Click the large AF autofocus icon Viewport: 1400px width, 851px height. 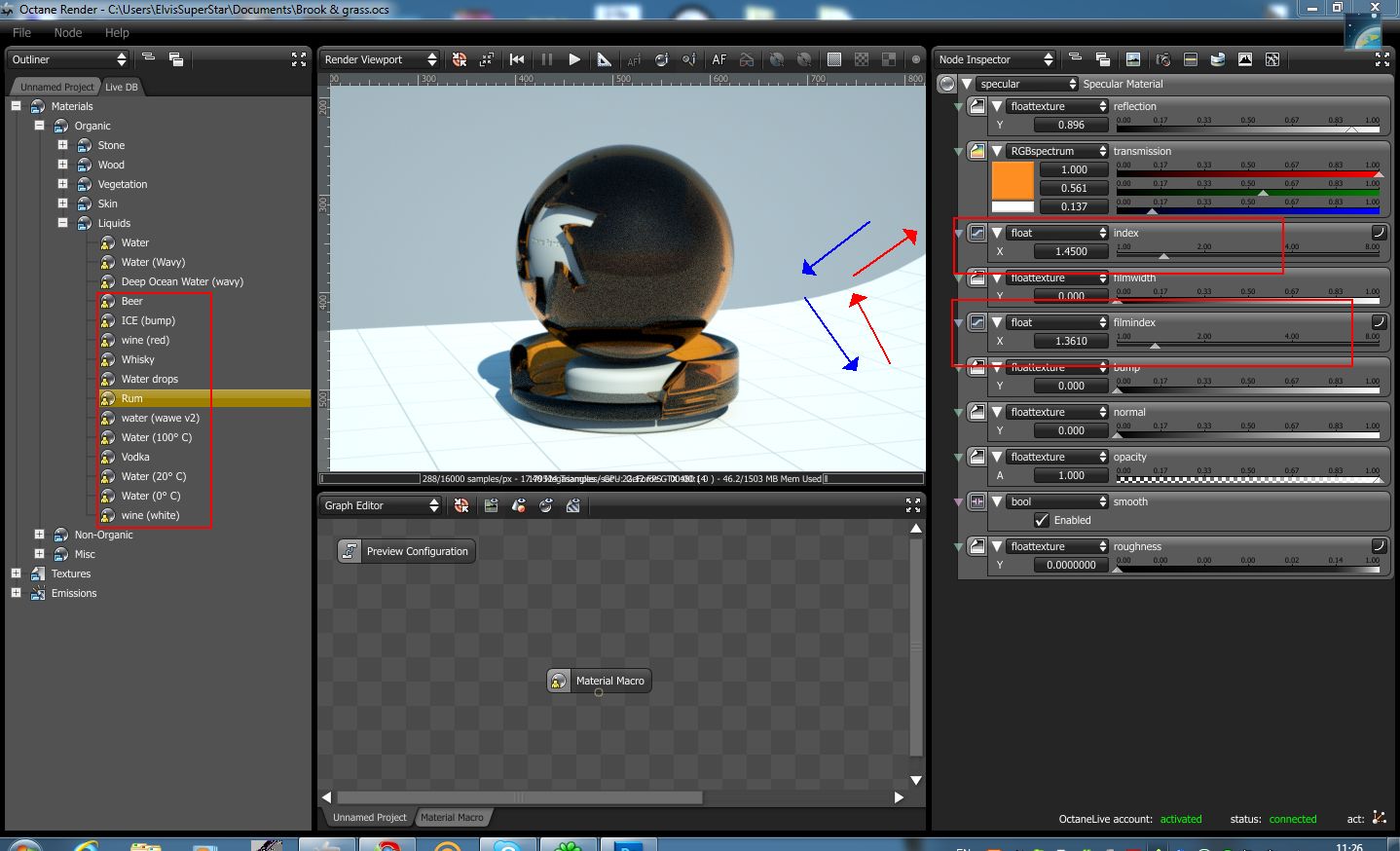719,59
